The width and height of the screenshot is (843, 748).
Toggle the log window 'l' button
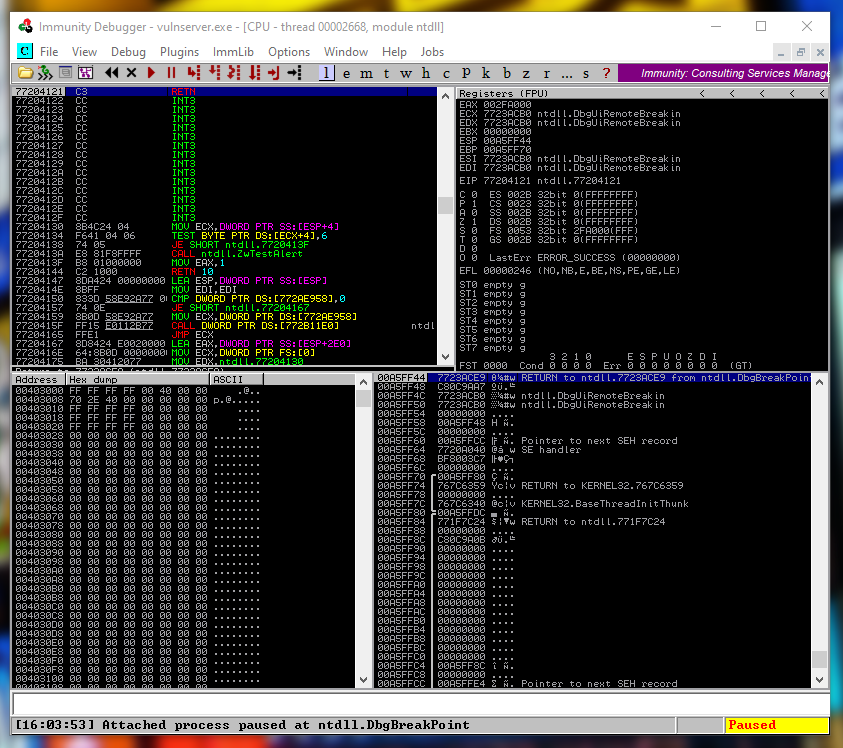(x=326, y=73)
